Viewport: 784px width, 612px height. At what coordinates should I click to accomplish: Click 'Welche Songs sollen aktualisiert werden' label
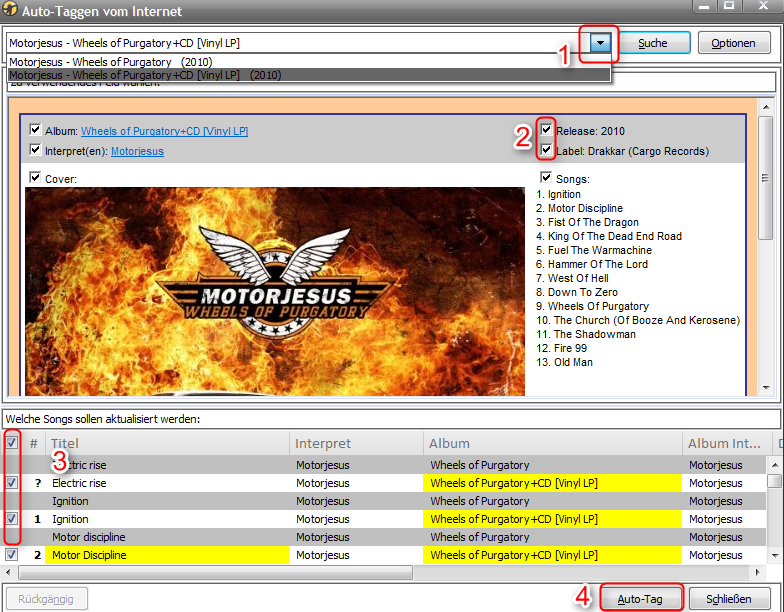(x=102, y=419)
